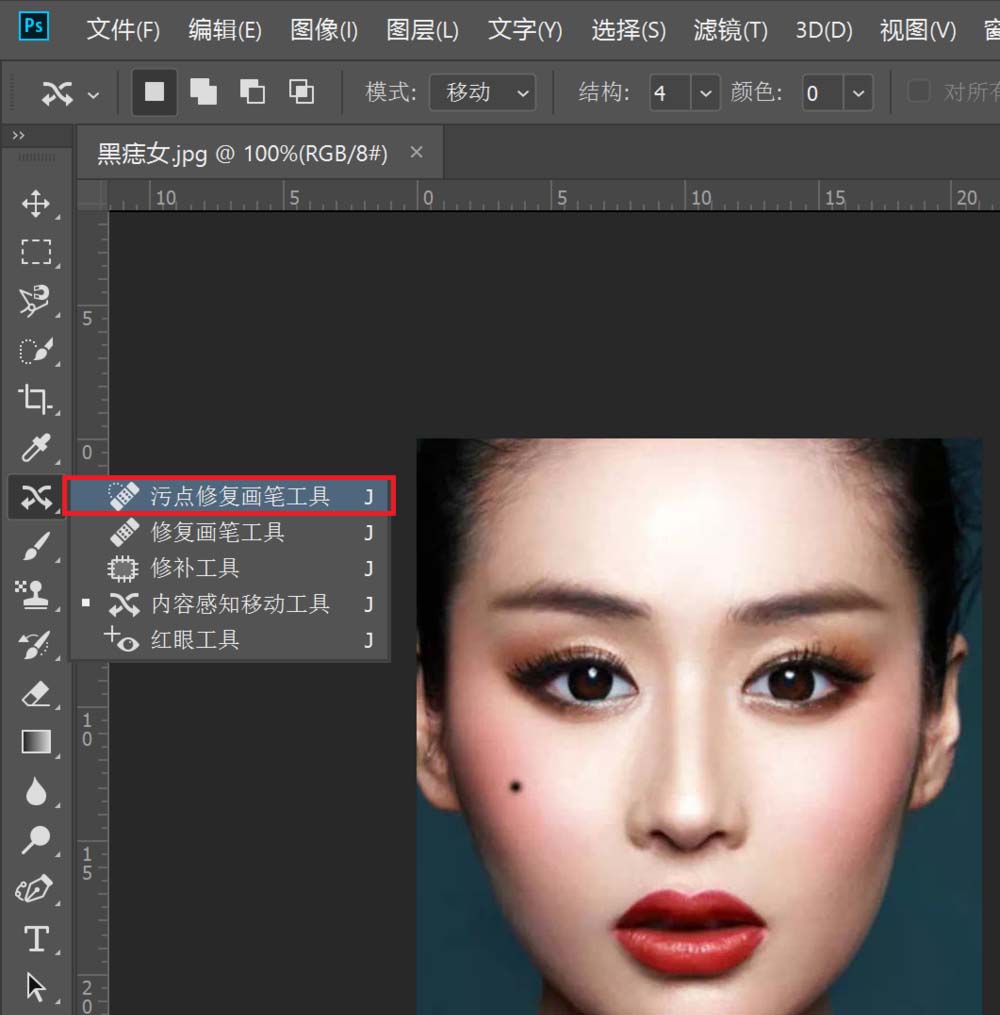
Task: Click the ruler origin corner box
Action: 93,195
